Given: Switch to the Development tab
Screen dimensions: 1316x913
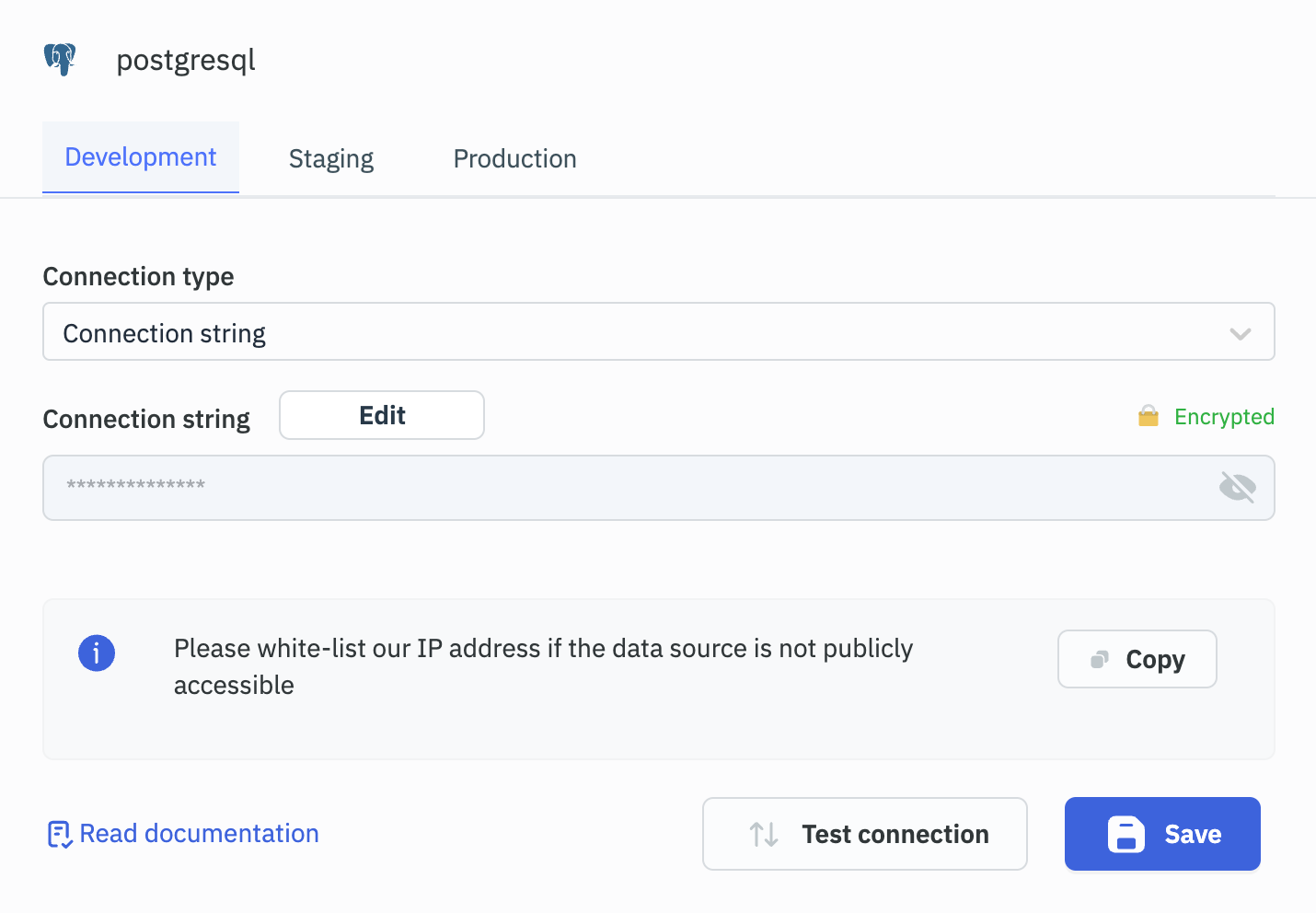Looking at the screenshot, I should [141, 157].
